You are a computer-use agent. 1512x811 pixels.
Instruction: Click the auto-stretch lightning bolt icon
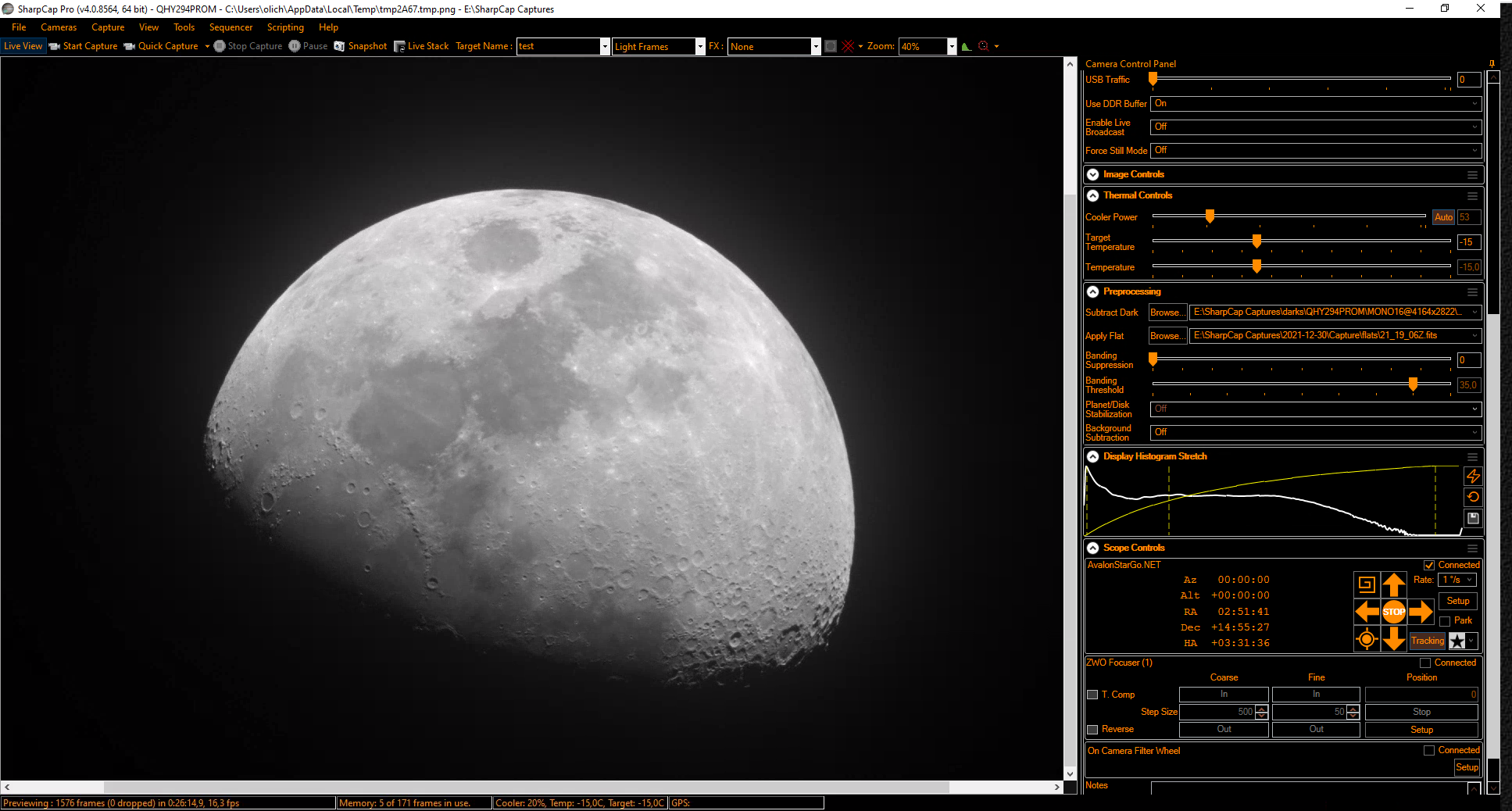point(1473,476)
